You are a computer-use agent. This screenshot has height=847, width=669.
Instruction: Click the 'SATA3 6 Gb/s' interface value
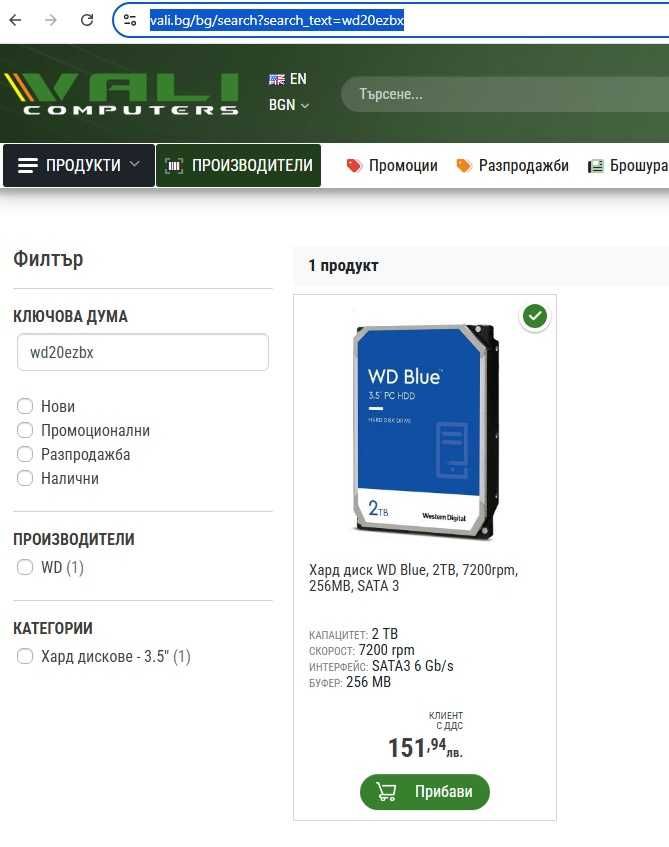(x=413, y=666)
